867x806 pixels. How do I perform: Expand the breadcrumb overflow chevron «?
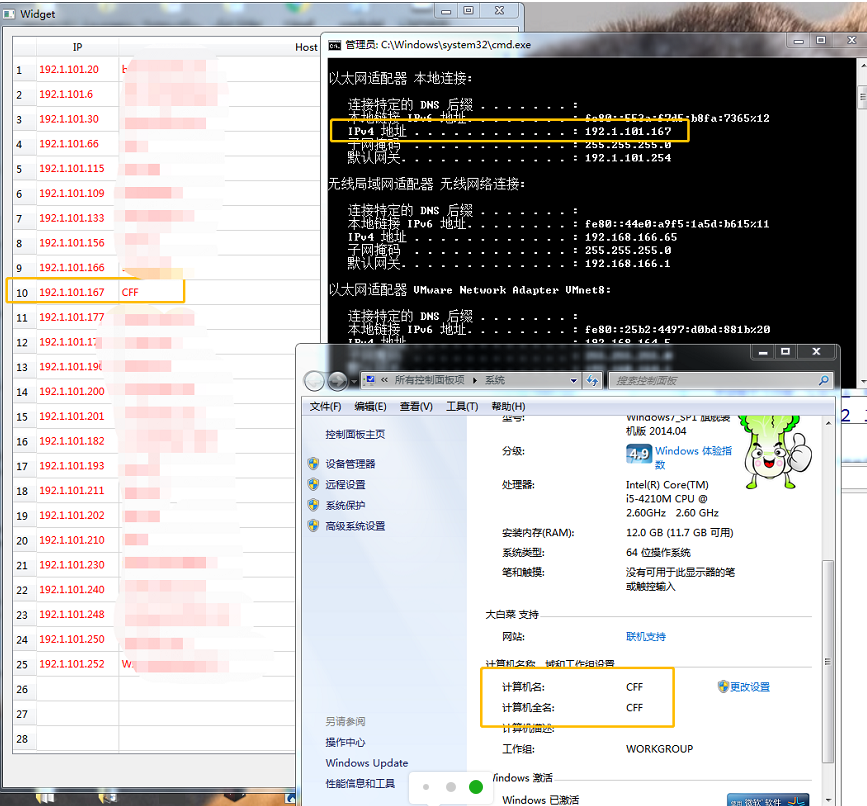(382, 380)
